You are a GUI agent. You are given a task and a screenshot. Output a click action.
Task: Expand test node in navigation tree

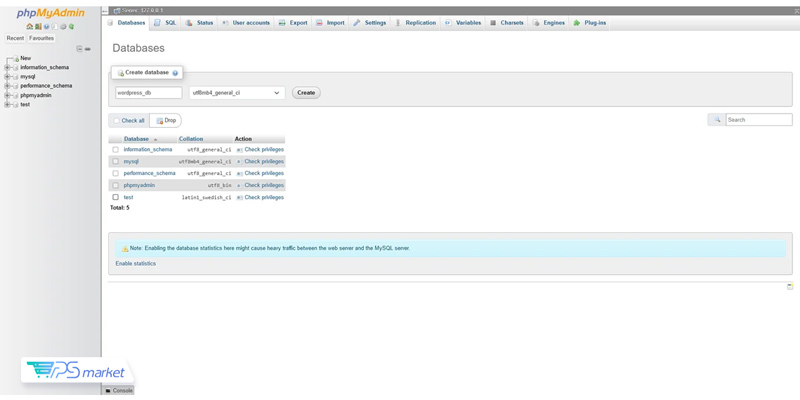(x=7, y=105)
